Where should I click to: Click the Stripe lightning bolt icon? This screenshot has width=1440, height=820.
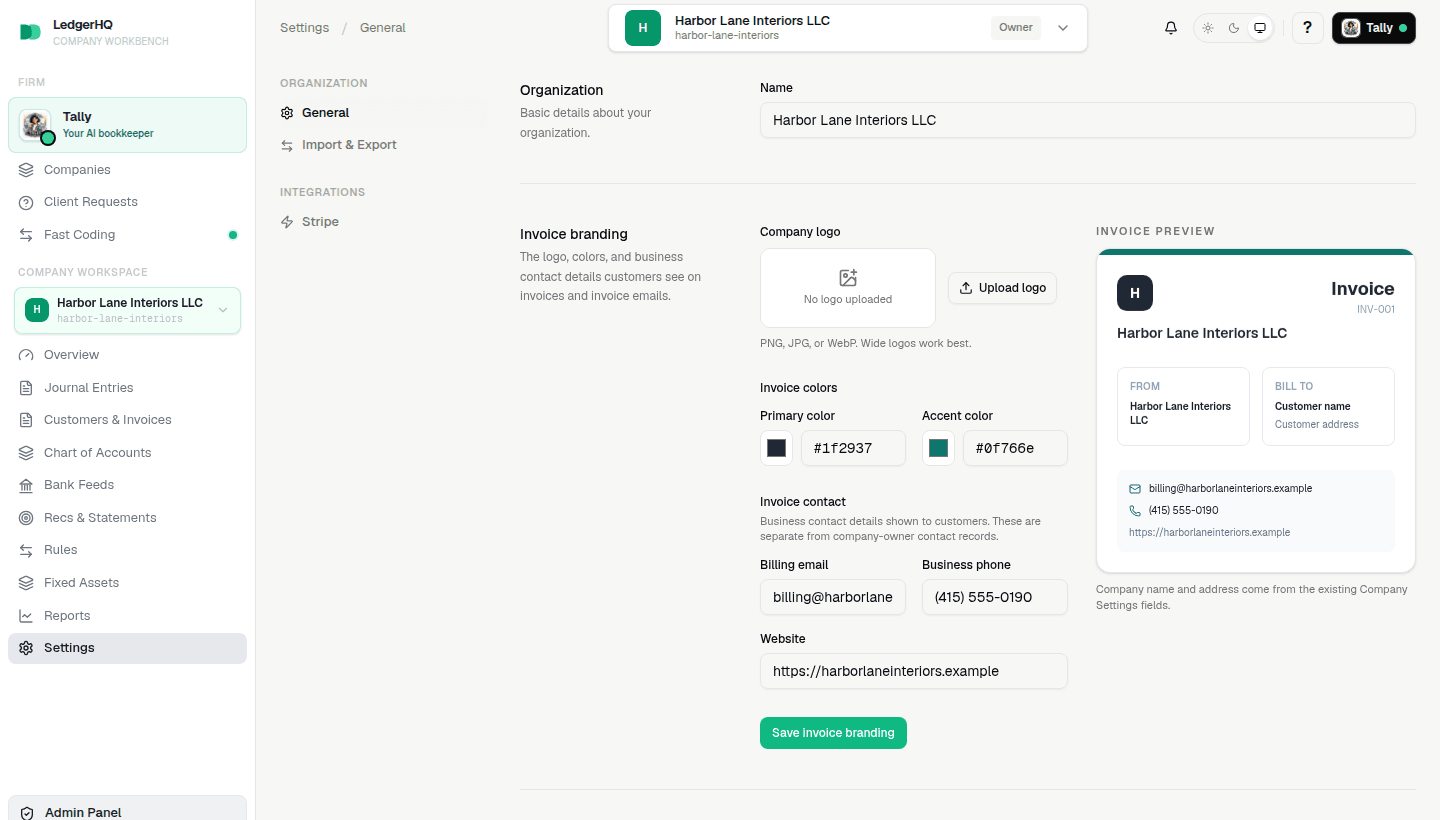click(288, 222)
